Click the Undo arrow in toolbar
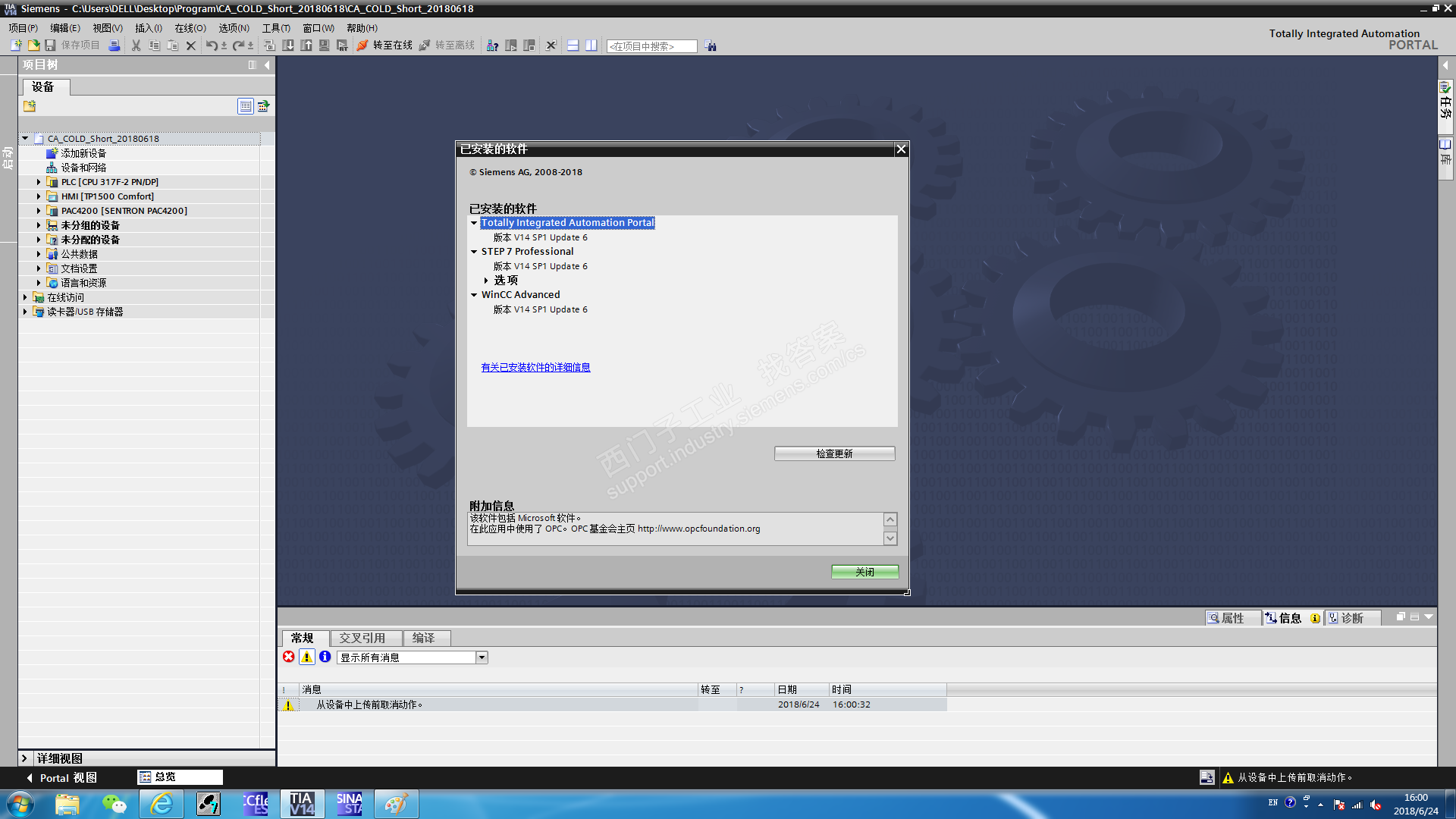 point(211,45)
